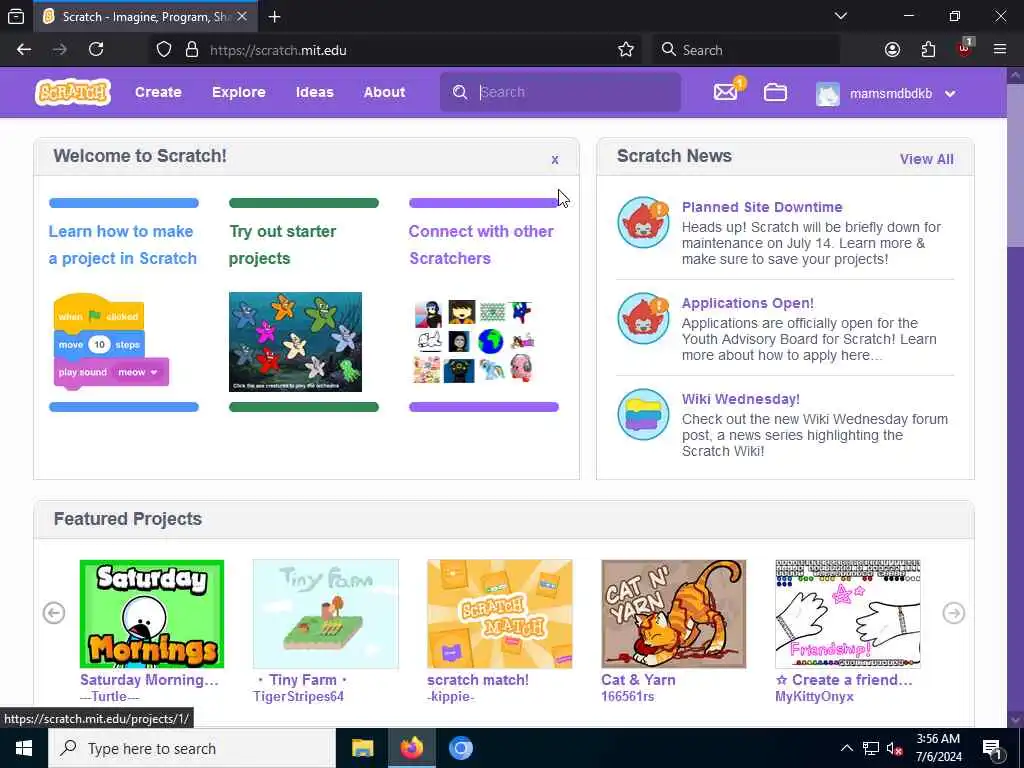The height and width of the screenshot is (768, 1024).
Task: Go back with browser back arrow
Action: 24,50
